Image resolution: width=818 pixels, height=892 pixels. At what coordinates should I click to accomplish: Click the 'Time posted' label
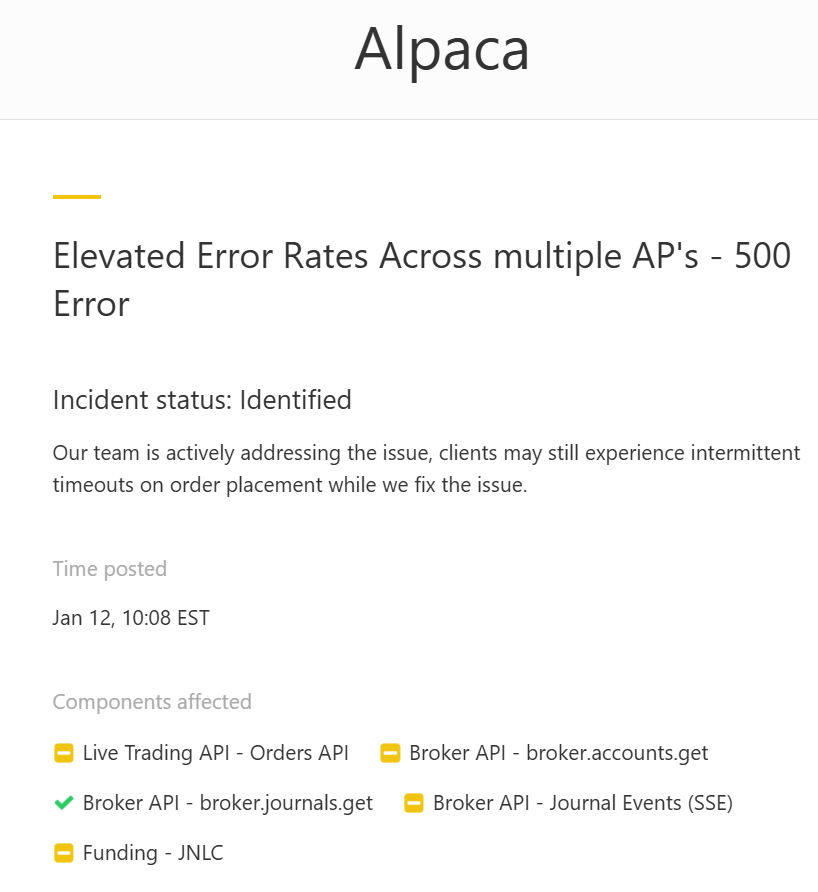tap(110, 569)
